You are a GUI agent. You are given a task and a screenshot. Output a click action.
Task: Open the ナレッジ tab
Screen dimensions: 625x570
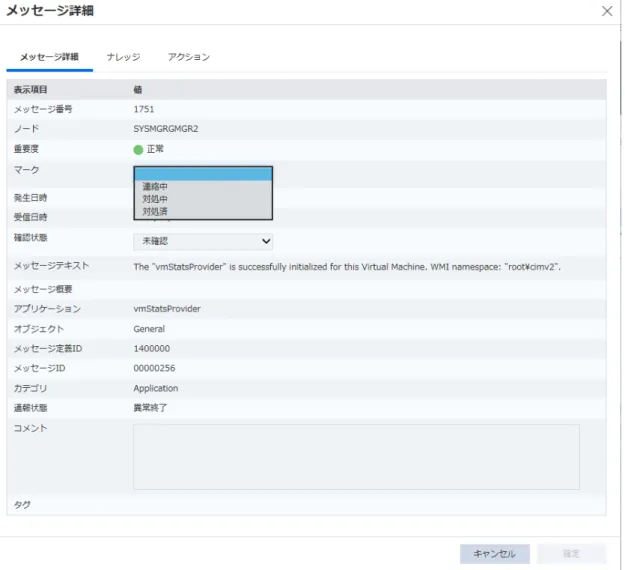[x=124, y=57]
